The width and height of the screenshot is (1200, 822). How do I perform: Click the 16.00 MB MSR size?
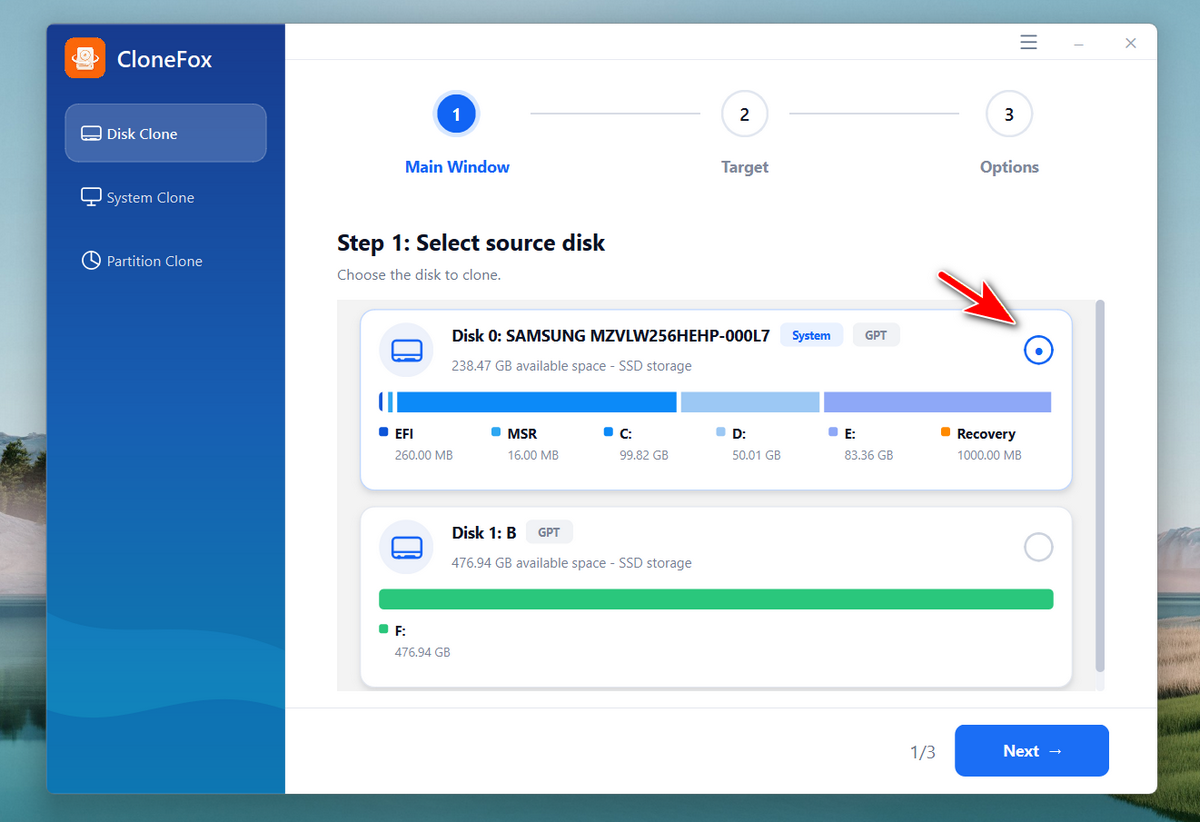533,455
